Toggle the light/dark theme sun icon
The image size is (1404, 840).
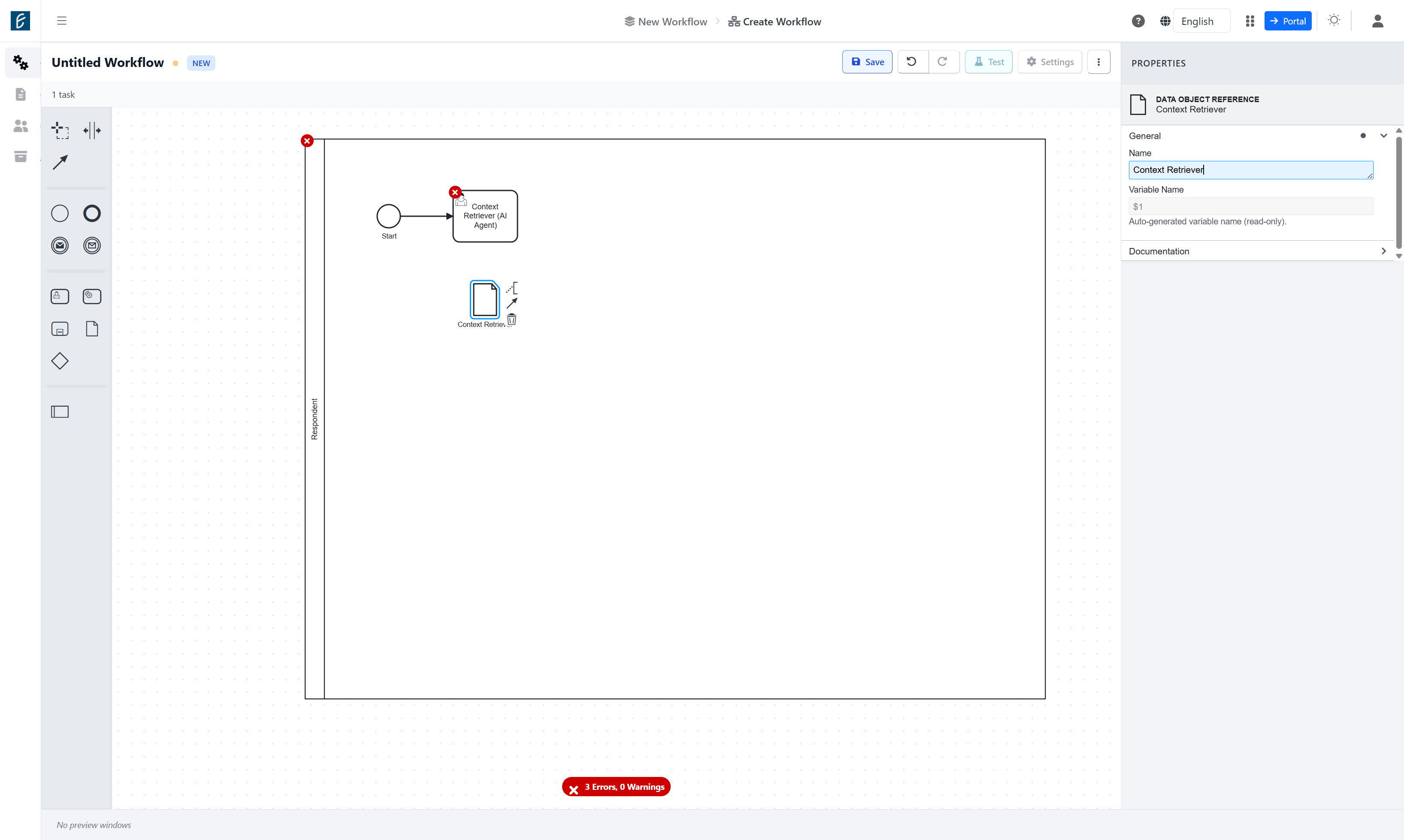tap(1334, 20)
